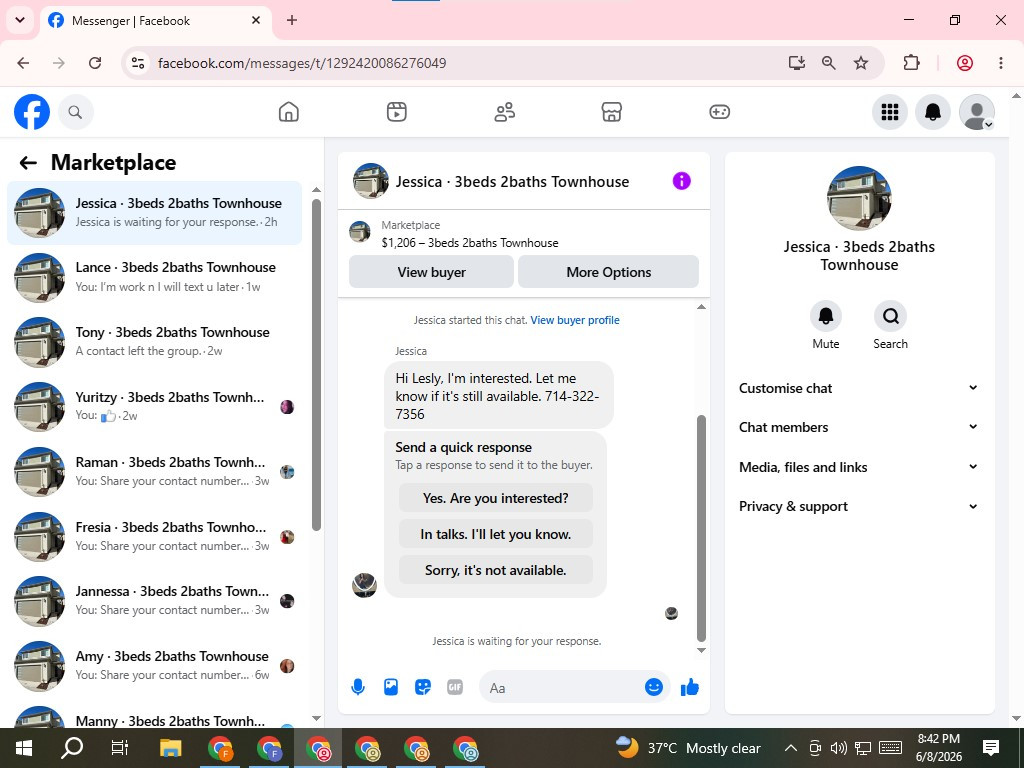Open the Raman conversation
Screen dimensions: 1024x768
(x=155, y=472)
